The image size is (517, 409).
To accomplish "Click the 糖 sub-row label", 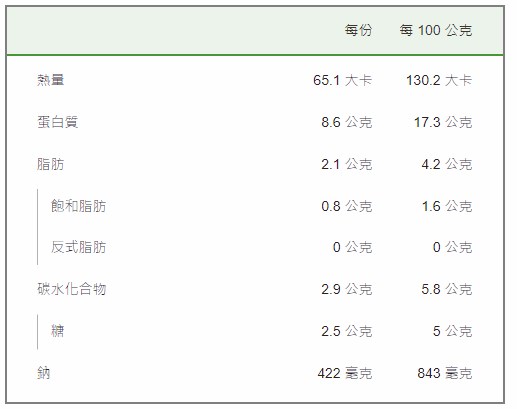I will coord(57,331).
